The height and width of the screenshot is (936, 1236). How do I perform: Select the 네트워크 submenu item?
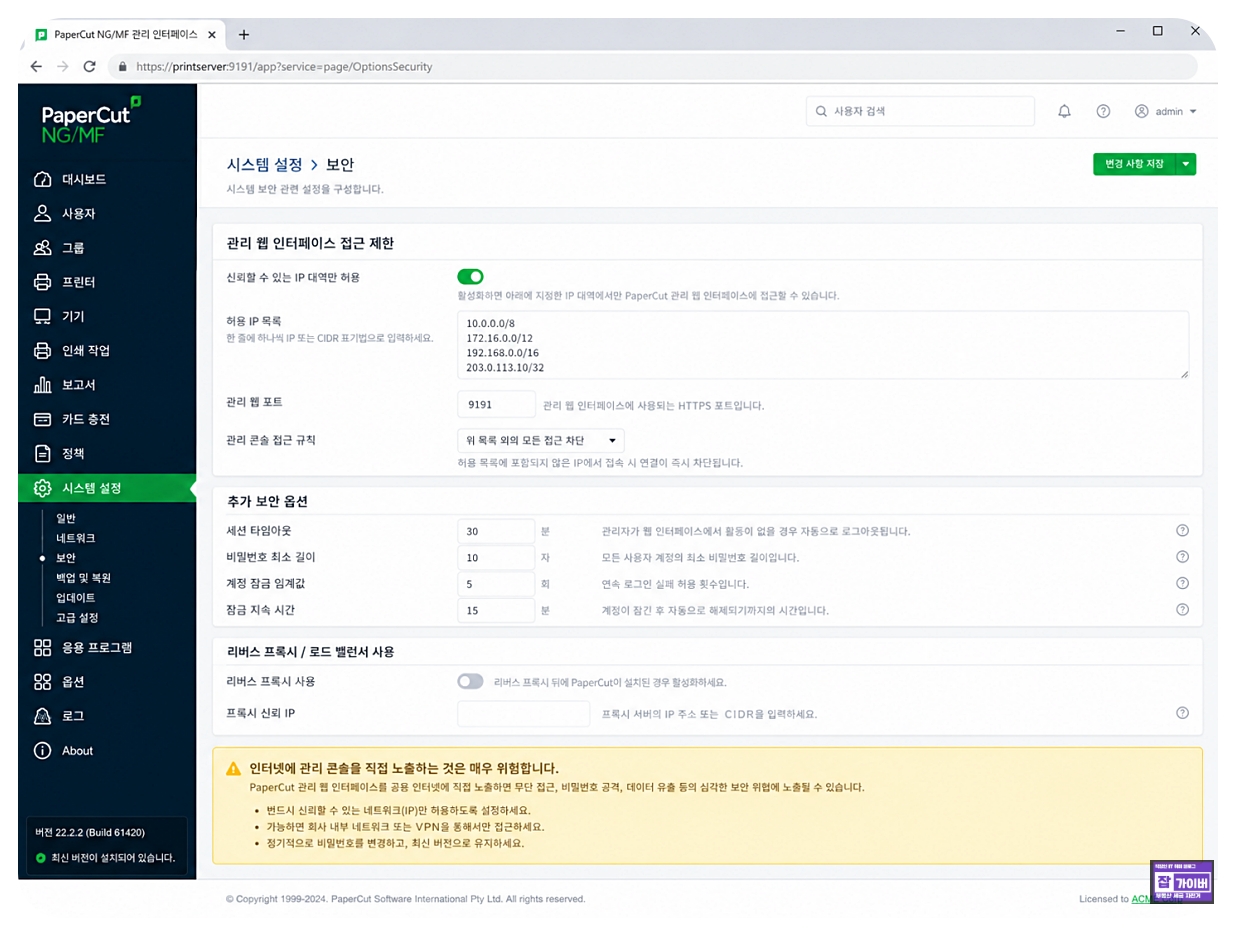(x=76, y=538)
